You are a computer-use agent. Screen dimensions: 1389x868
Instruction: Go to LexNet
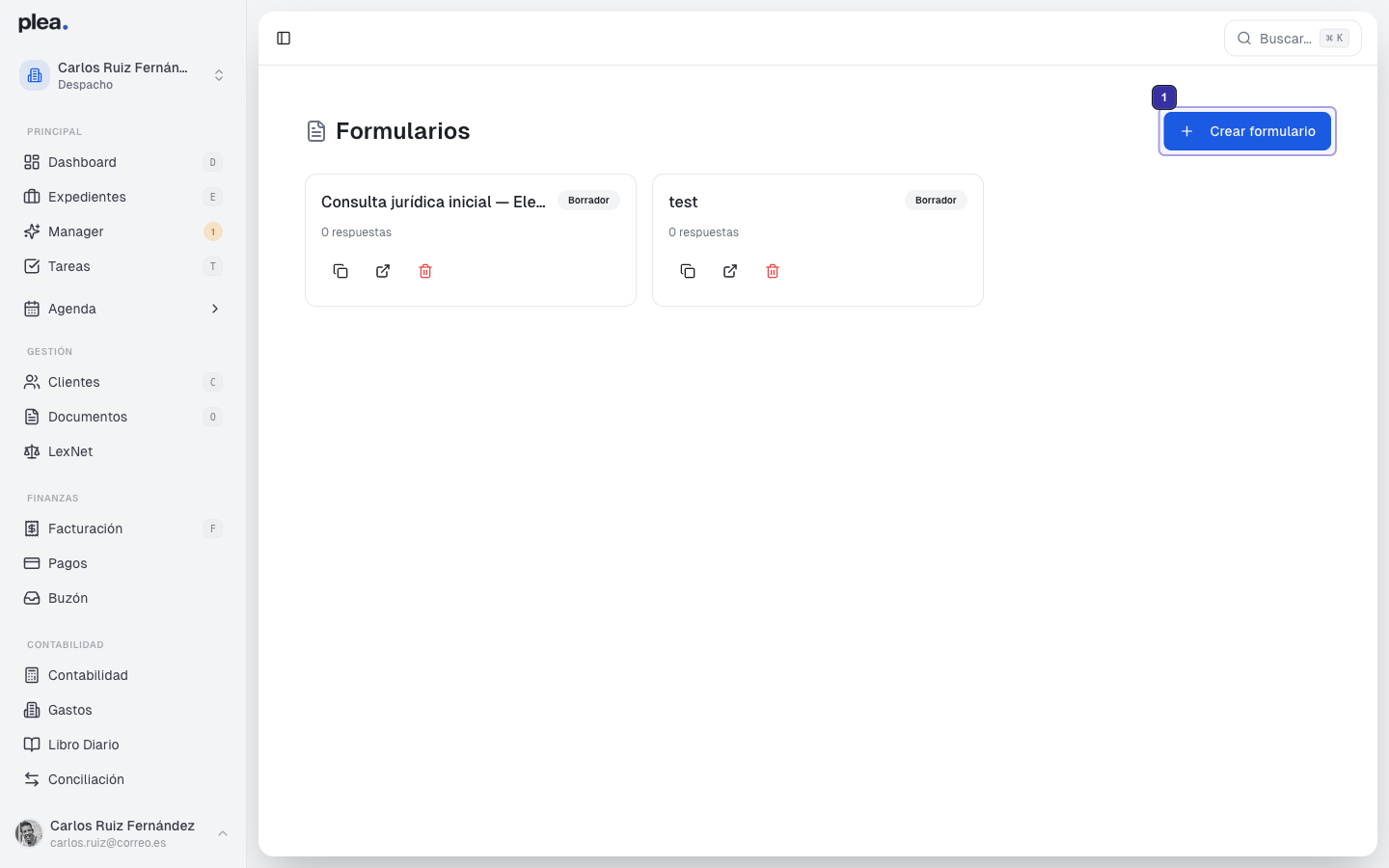[123, 451]
